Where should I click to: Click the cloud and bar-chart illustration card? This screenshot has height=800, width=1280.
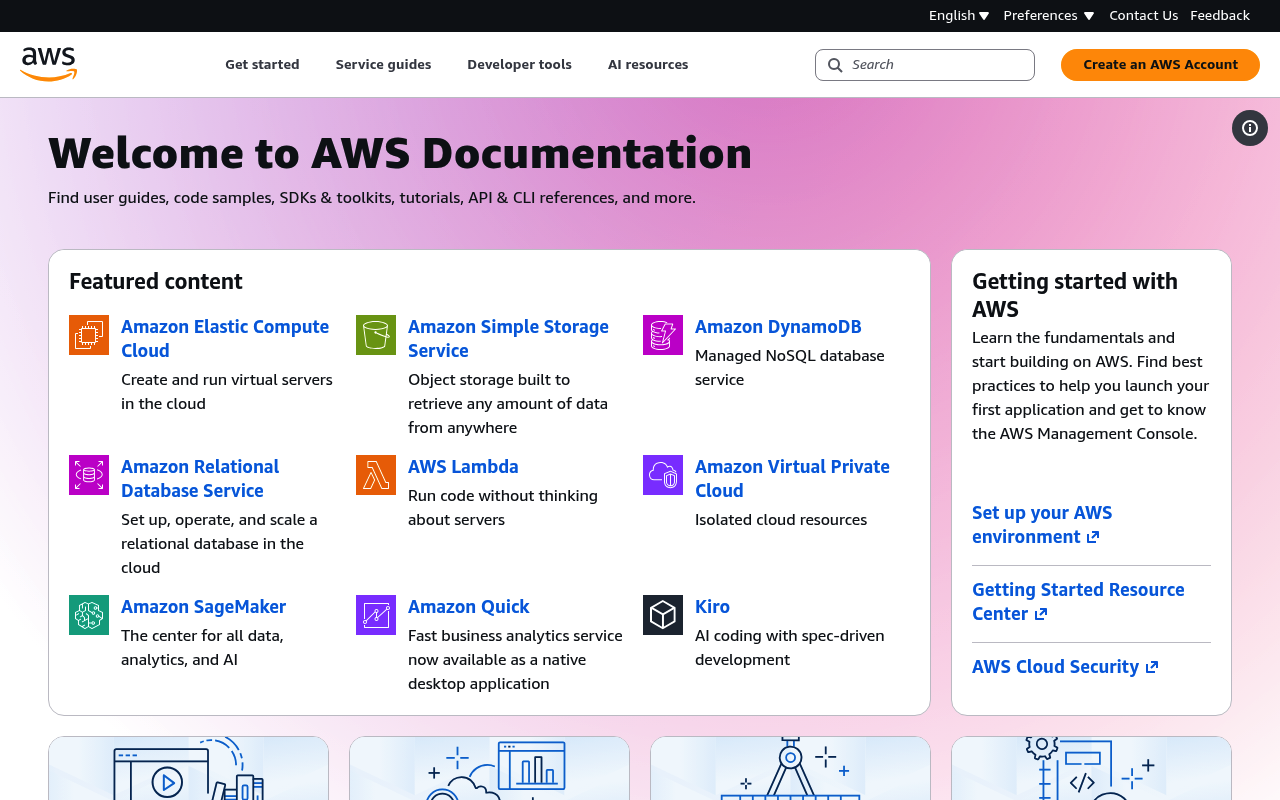tap(489, 768)
